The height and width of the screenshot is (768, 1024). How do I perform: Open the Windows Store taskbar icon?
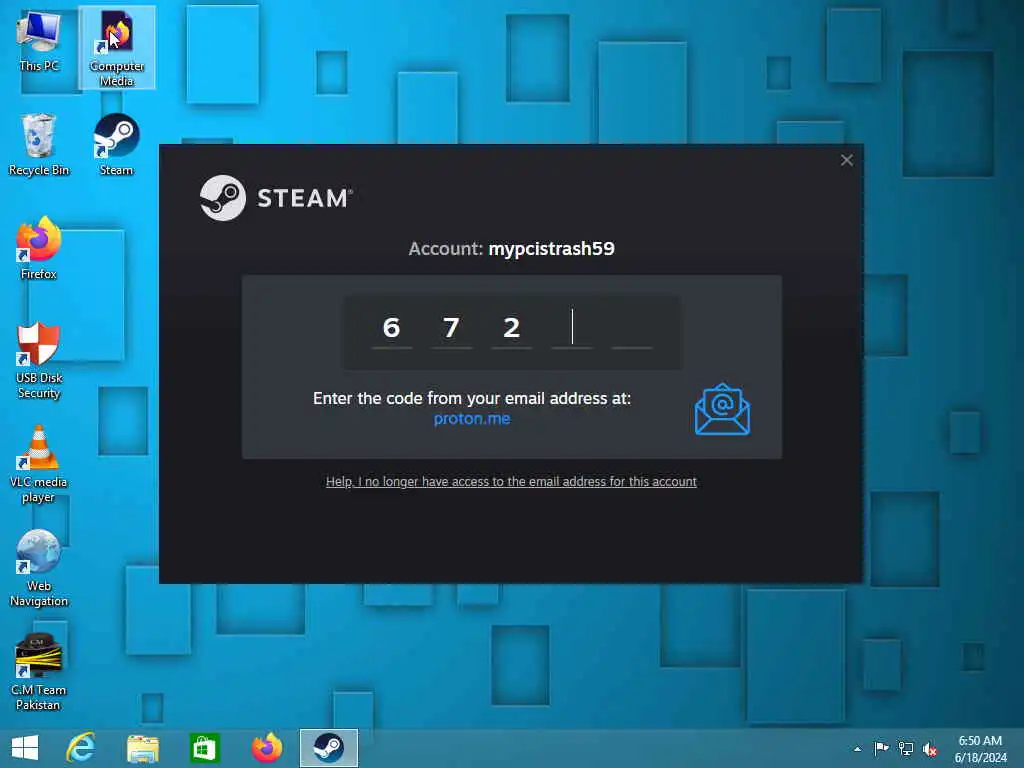click(204, 748)
